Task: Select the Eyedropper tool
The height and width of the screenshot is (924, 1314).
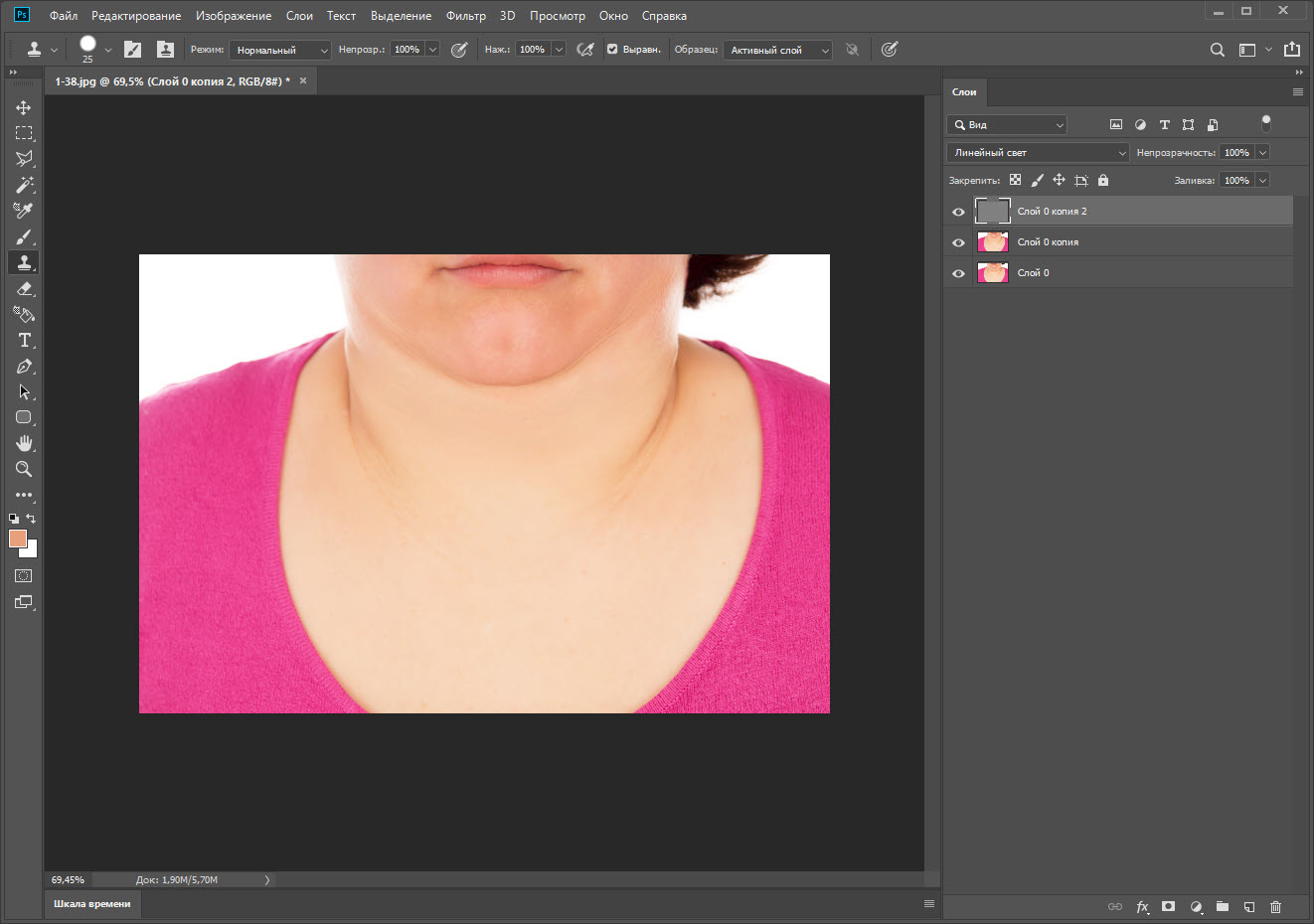Action: point(24,211)
